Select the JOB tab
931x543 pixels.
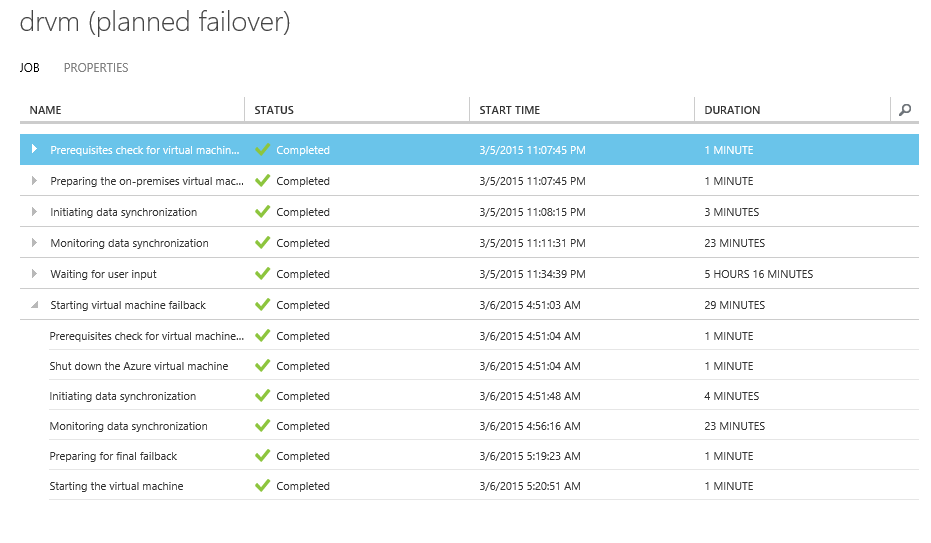pos(29,68)
